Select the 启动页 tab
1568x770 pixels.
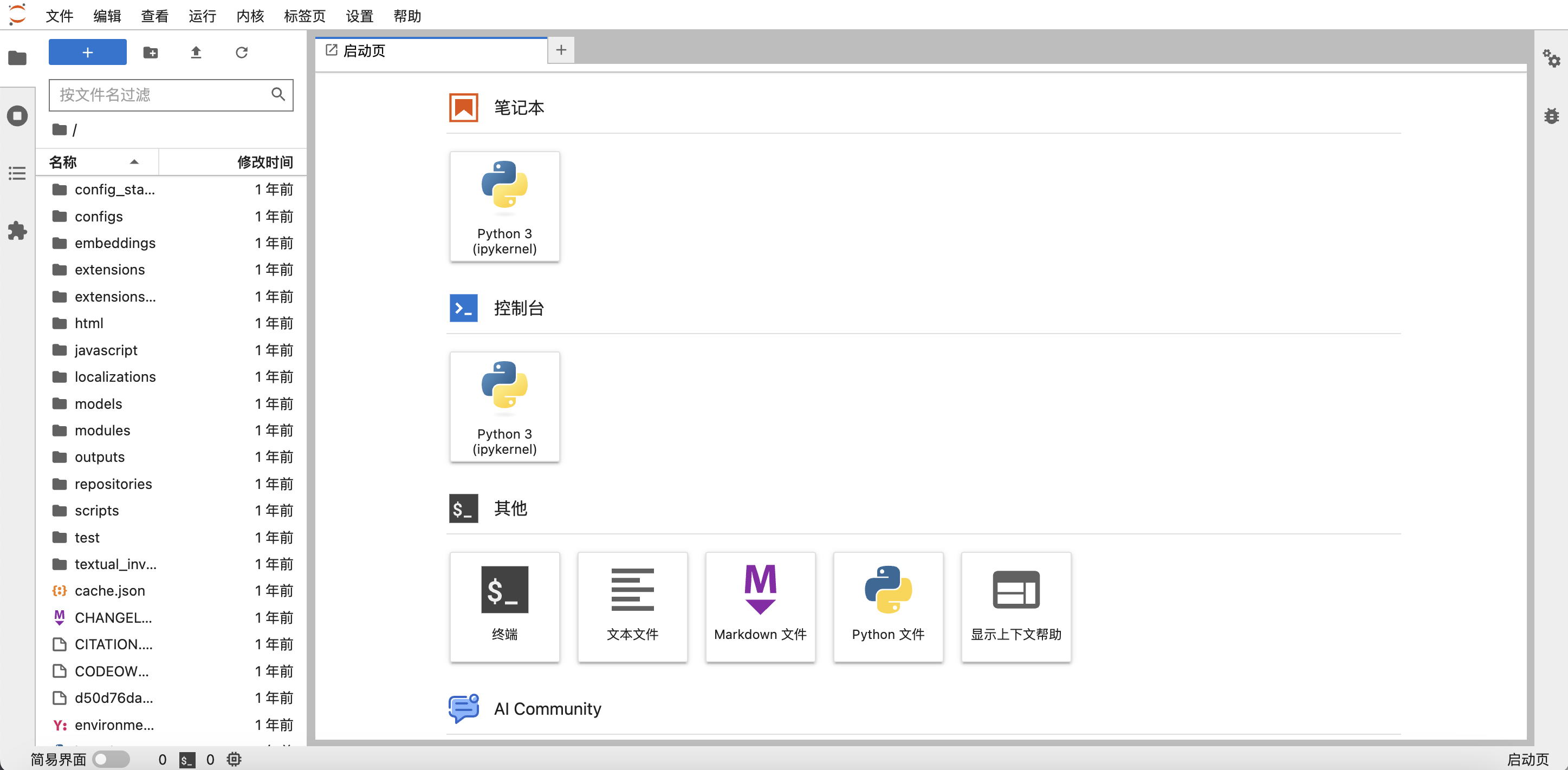tap(431, 50)
